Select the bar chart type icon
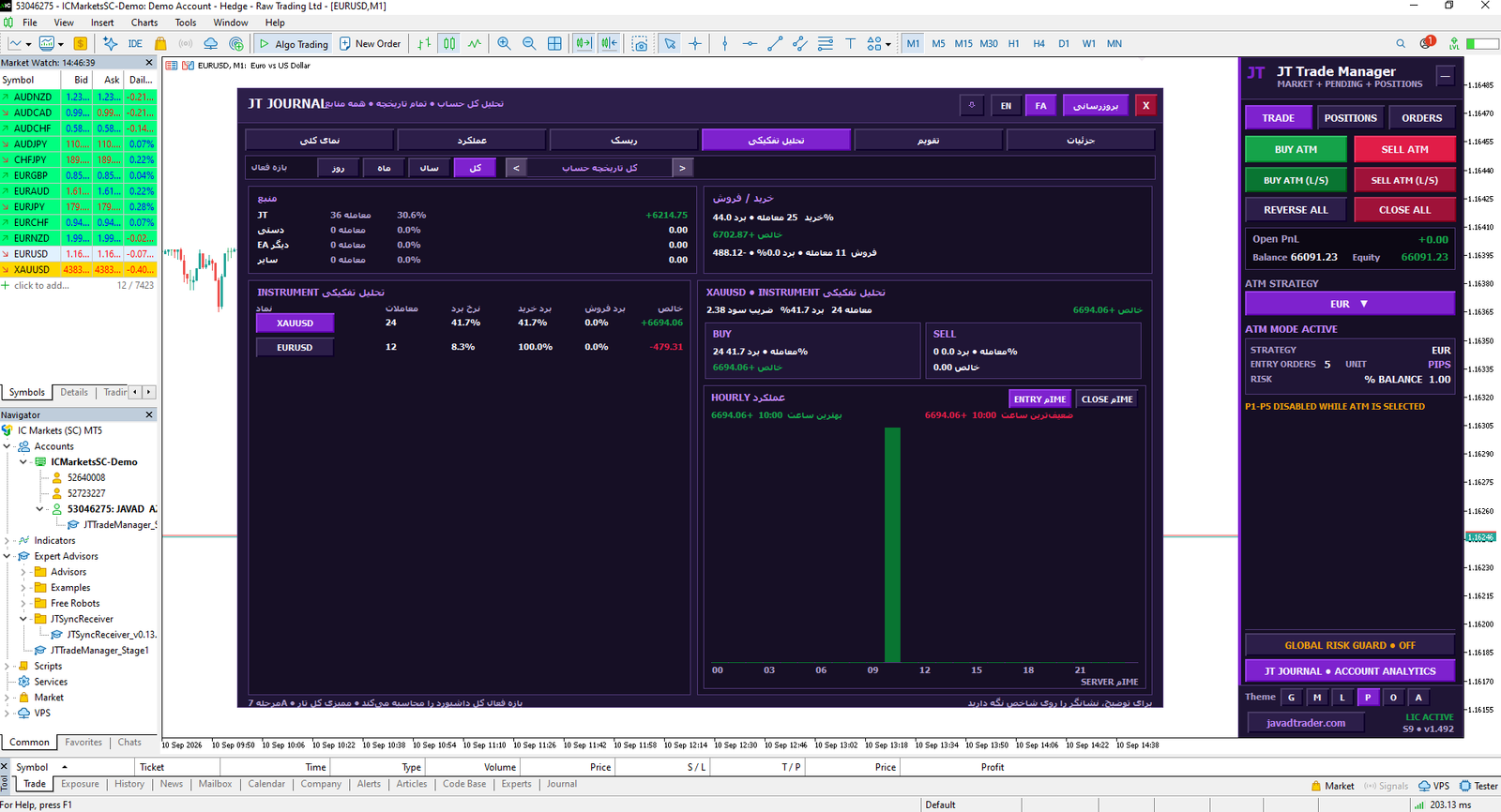 tap(425, 43)
